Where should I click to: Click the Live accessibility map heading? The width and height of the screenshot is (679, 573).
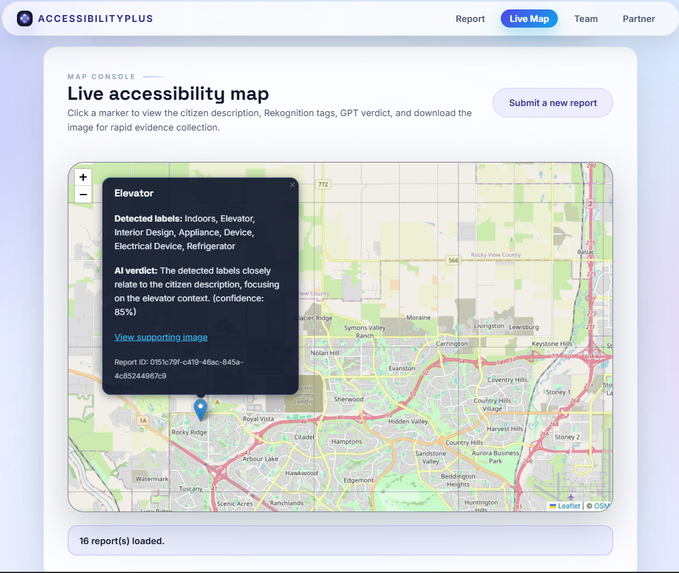pyautogui.click(x=168, y=94)
